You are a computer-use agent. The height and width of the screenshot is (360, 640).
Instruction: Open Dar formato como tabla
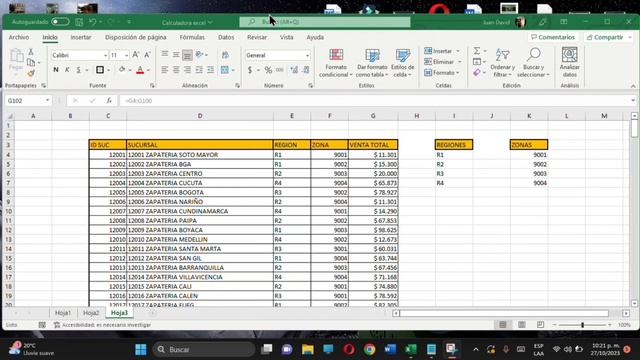(x=372, y=63)
